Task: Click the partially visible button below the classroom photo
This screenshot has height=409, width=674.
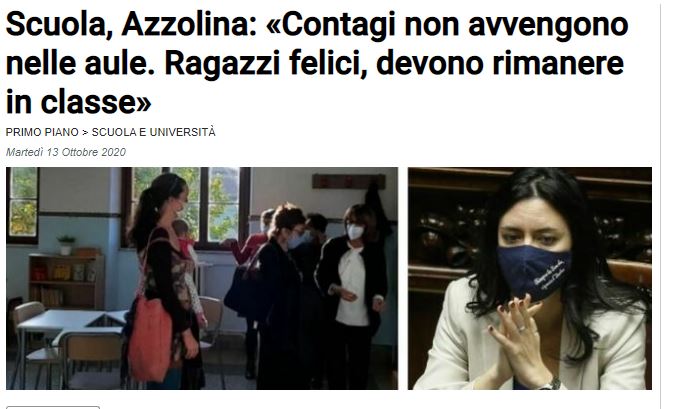Action: point(53,407)
